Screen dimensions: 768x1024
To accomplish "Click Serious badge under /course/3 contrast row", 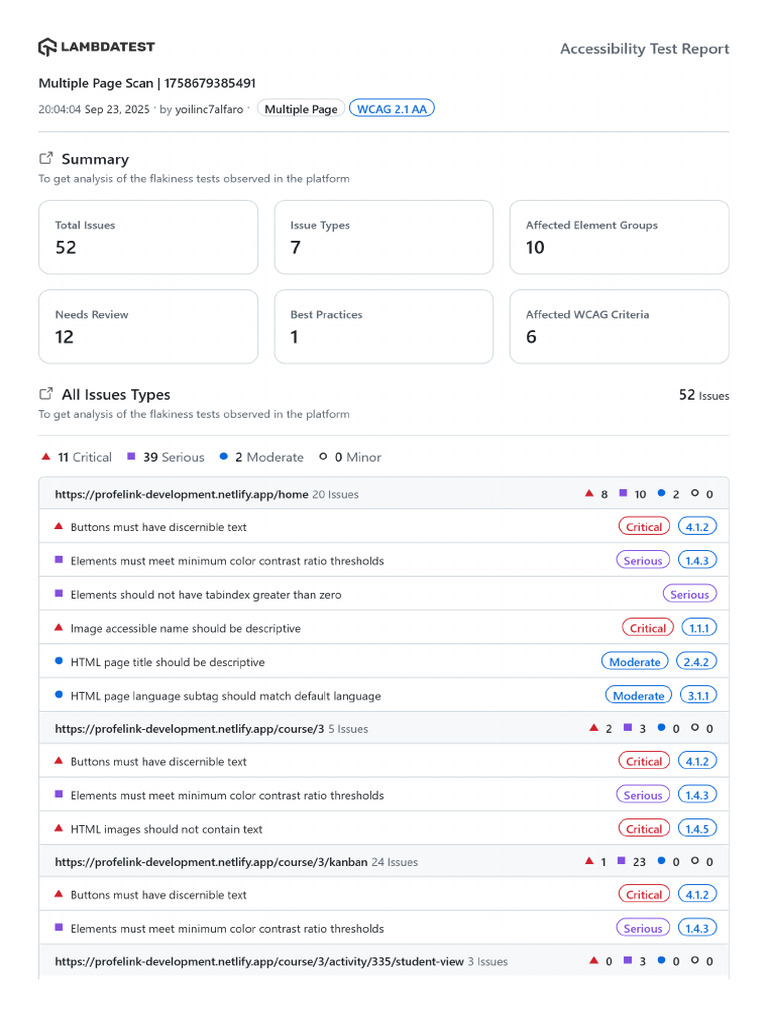I will tap(643, 795).
